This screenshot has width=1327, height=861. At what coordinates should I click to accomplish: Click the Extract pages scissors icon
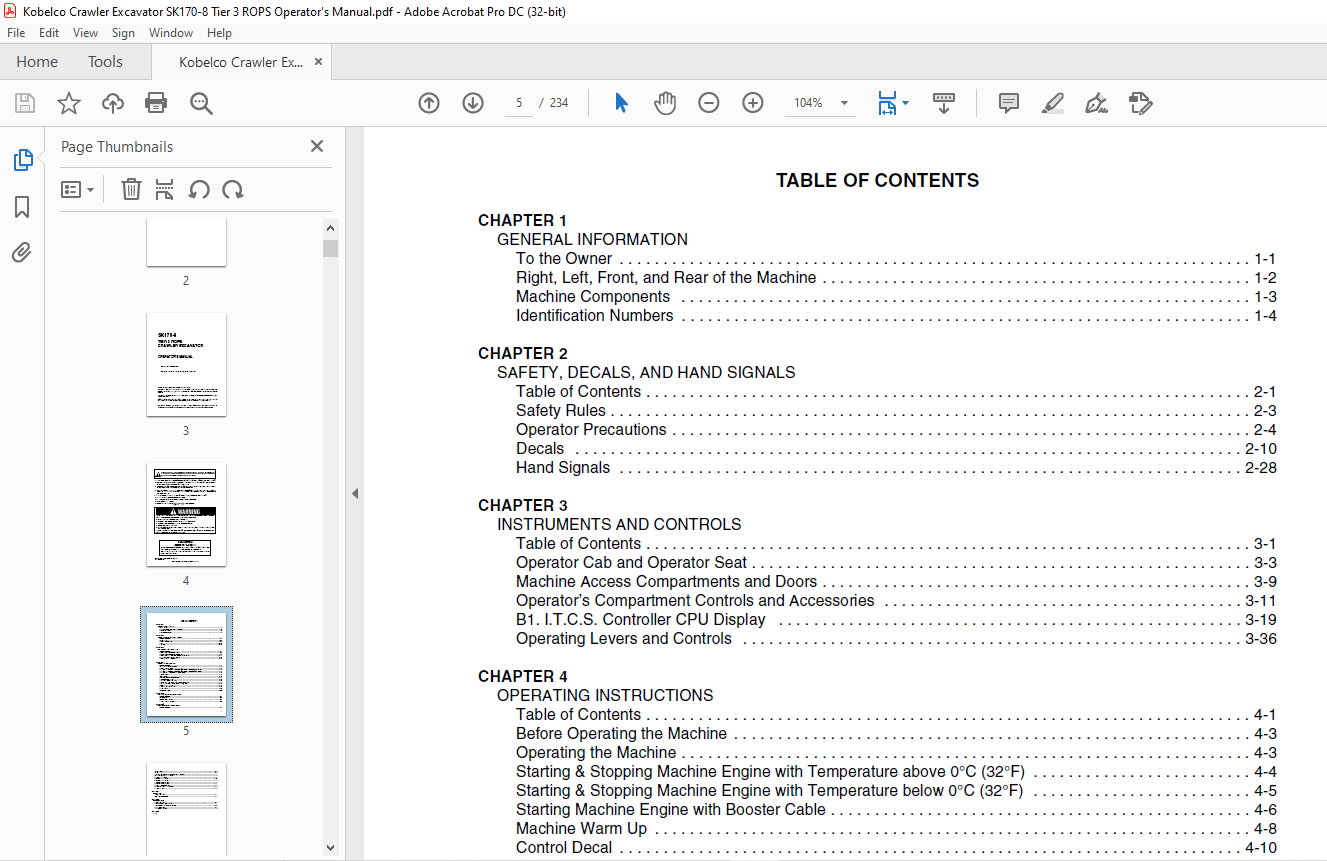coord(165,189)
